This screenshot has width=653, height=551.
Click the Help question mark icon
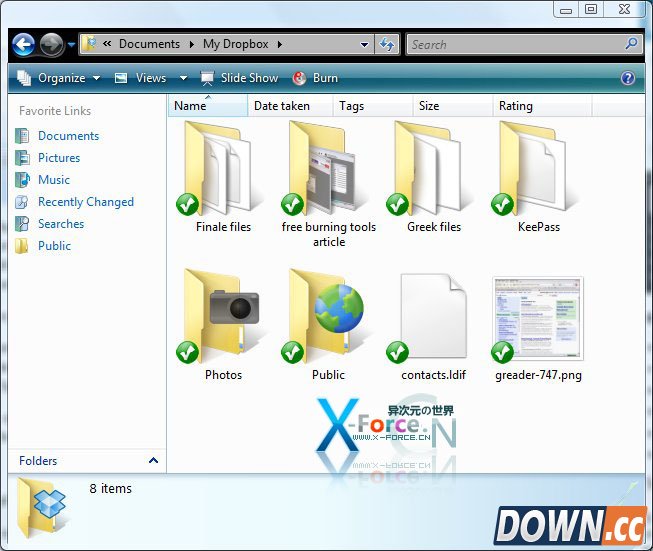pyautogui.click(x=628, y=78)
